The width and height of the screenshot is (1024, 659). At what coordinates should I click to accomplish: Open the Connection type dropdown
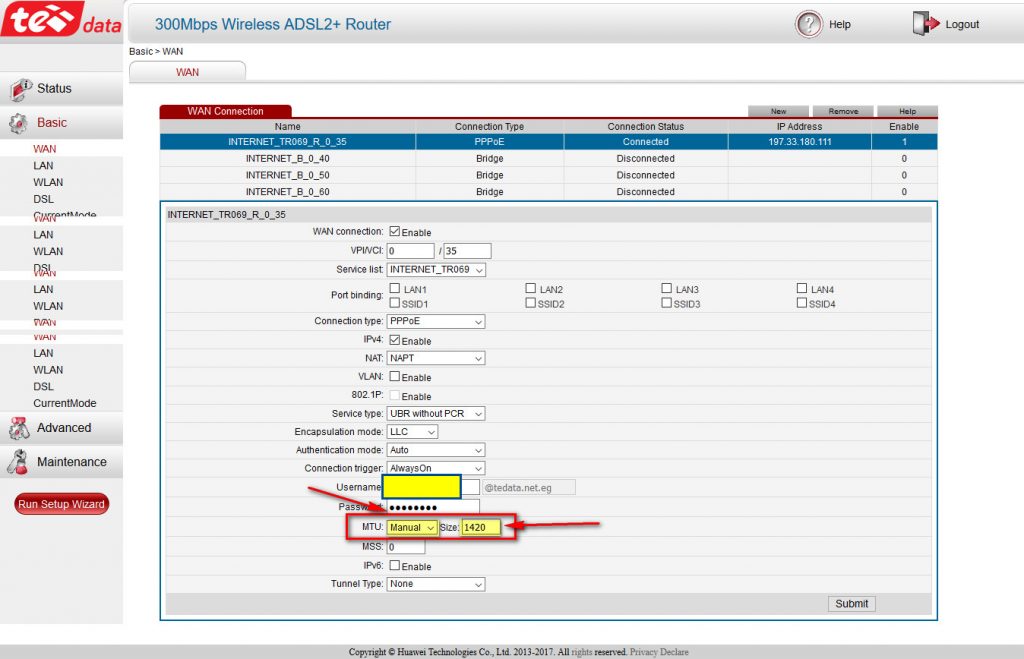436,321
